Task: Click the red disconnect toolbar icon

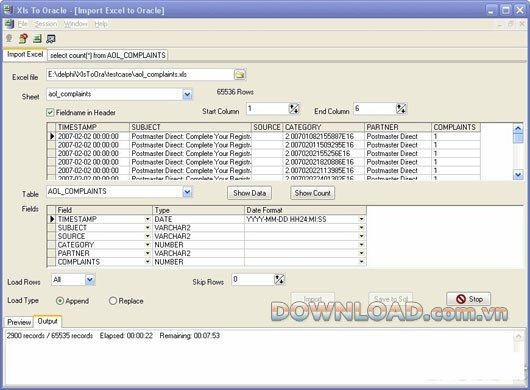Action: coord(23,39)
